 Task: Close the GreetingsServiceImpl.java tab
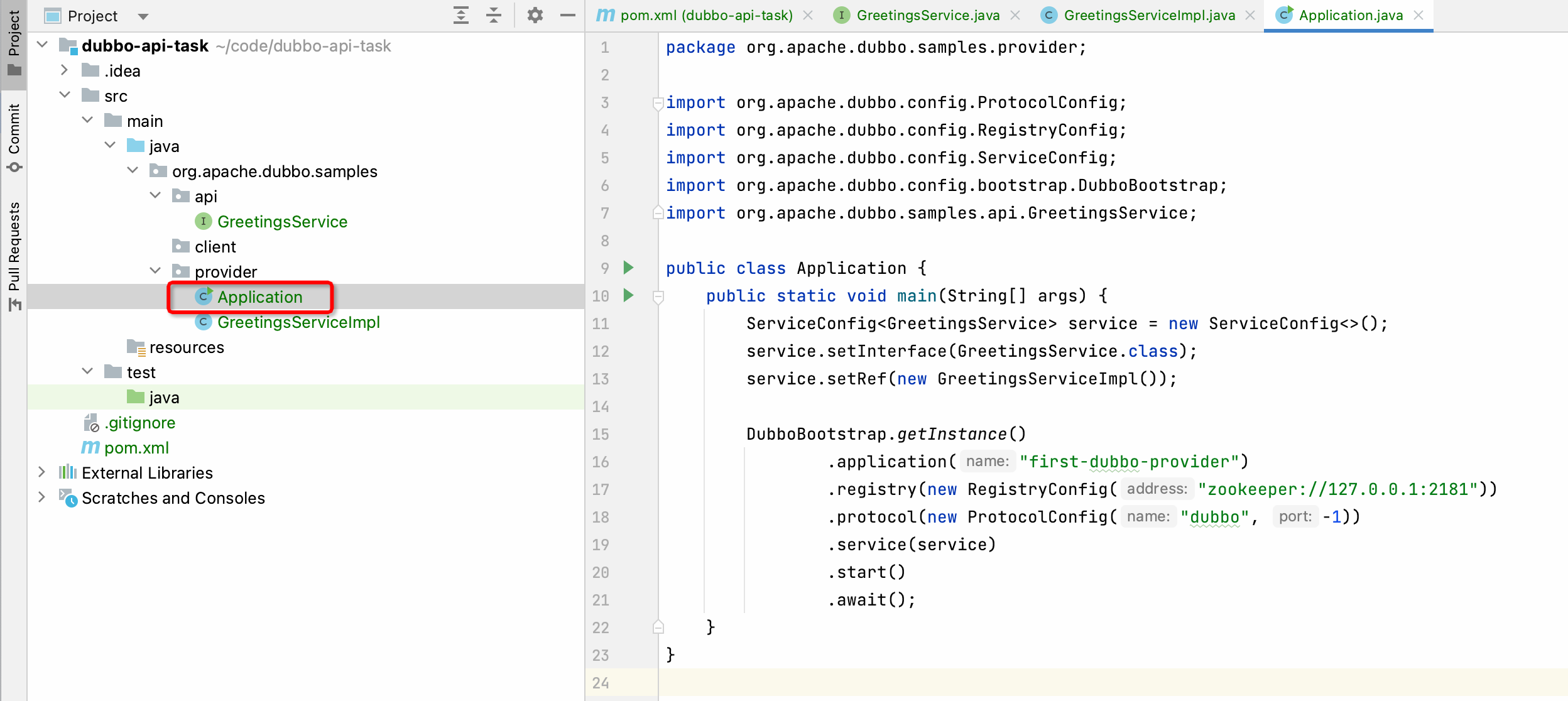pos(1250,15)
